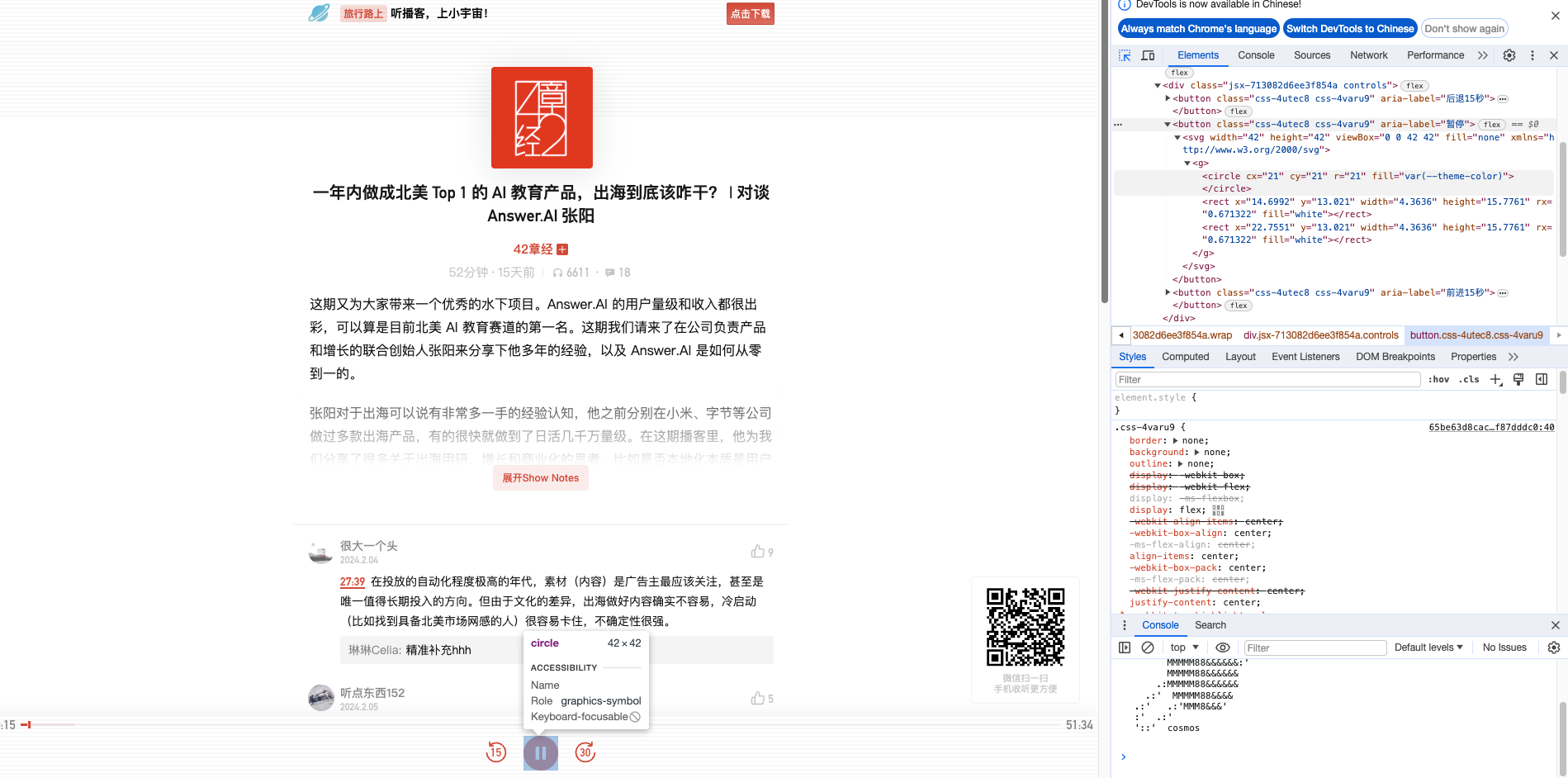Open the Layout pane tab
The image size is (1568, 778).
(1240, 357)
